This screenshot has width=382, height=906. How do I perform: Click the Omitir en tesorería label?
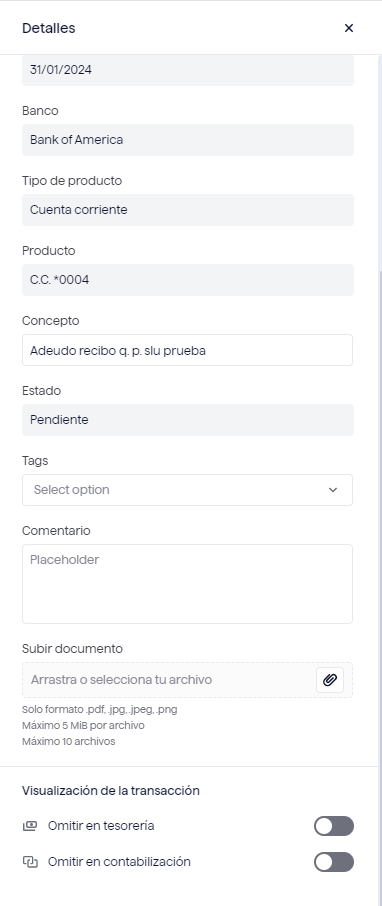point(101,826)
